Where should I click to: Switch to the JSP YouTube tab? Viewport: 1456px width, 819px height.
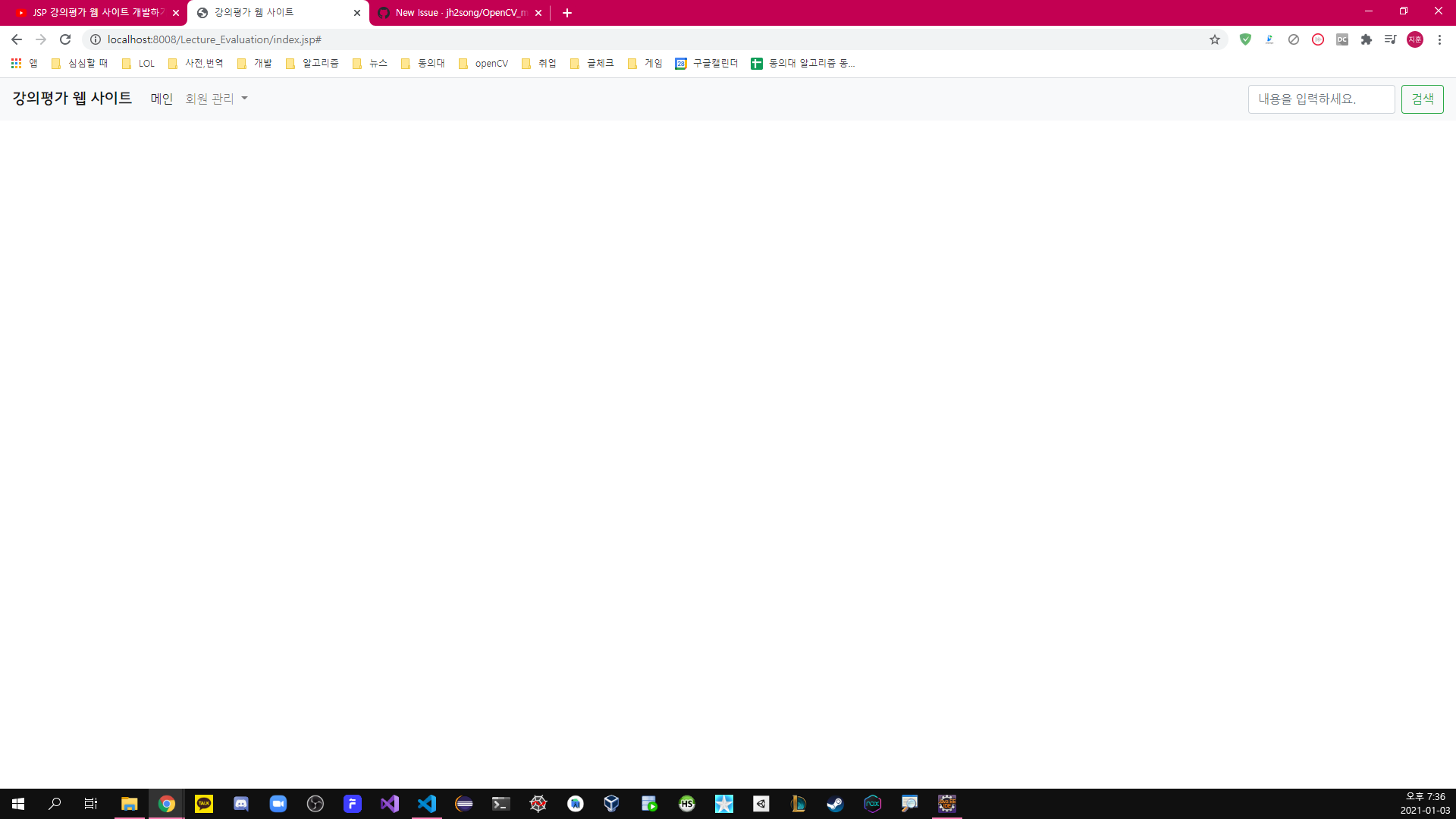tap(91, 13)
